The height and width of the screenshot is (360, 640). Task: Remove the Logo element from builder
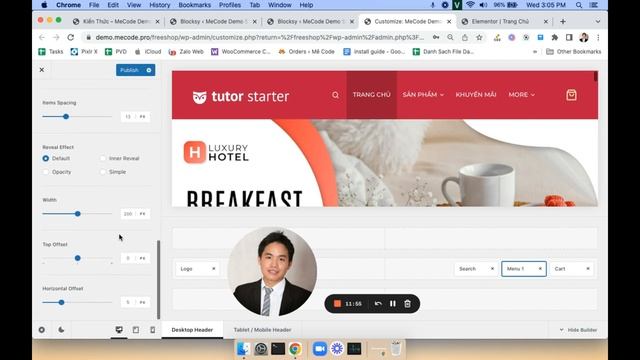tap(213, 269)
